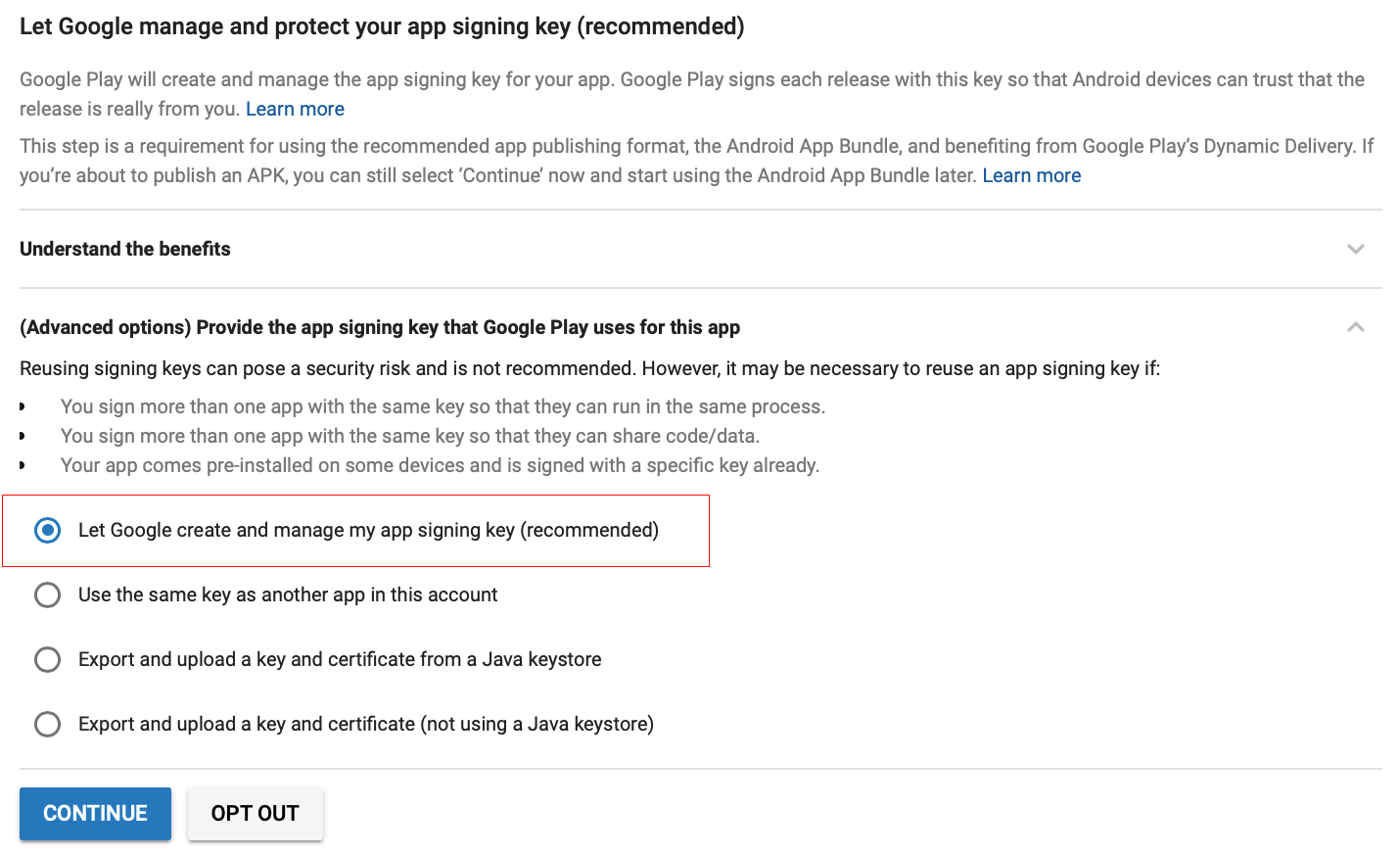
Task: Click the Understand the benefits heading
Action: [x=125, y=249]
